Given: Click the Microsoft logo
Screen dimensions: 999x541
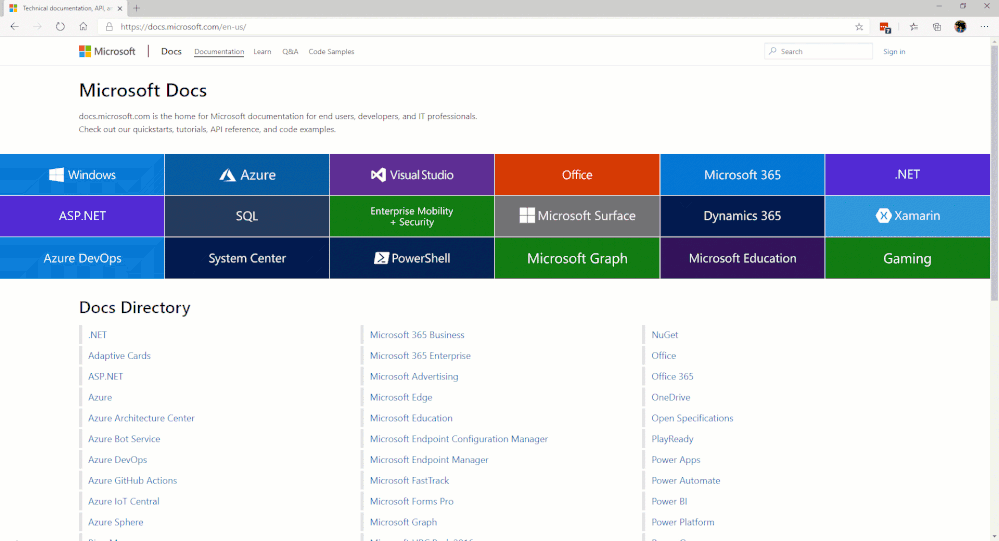Looking at the screenshot, I should (107, 52).
